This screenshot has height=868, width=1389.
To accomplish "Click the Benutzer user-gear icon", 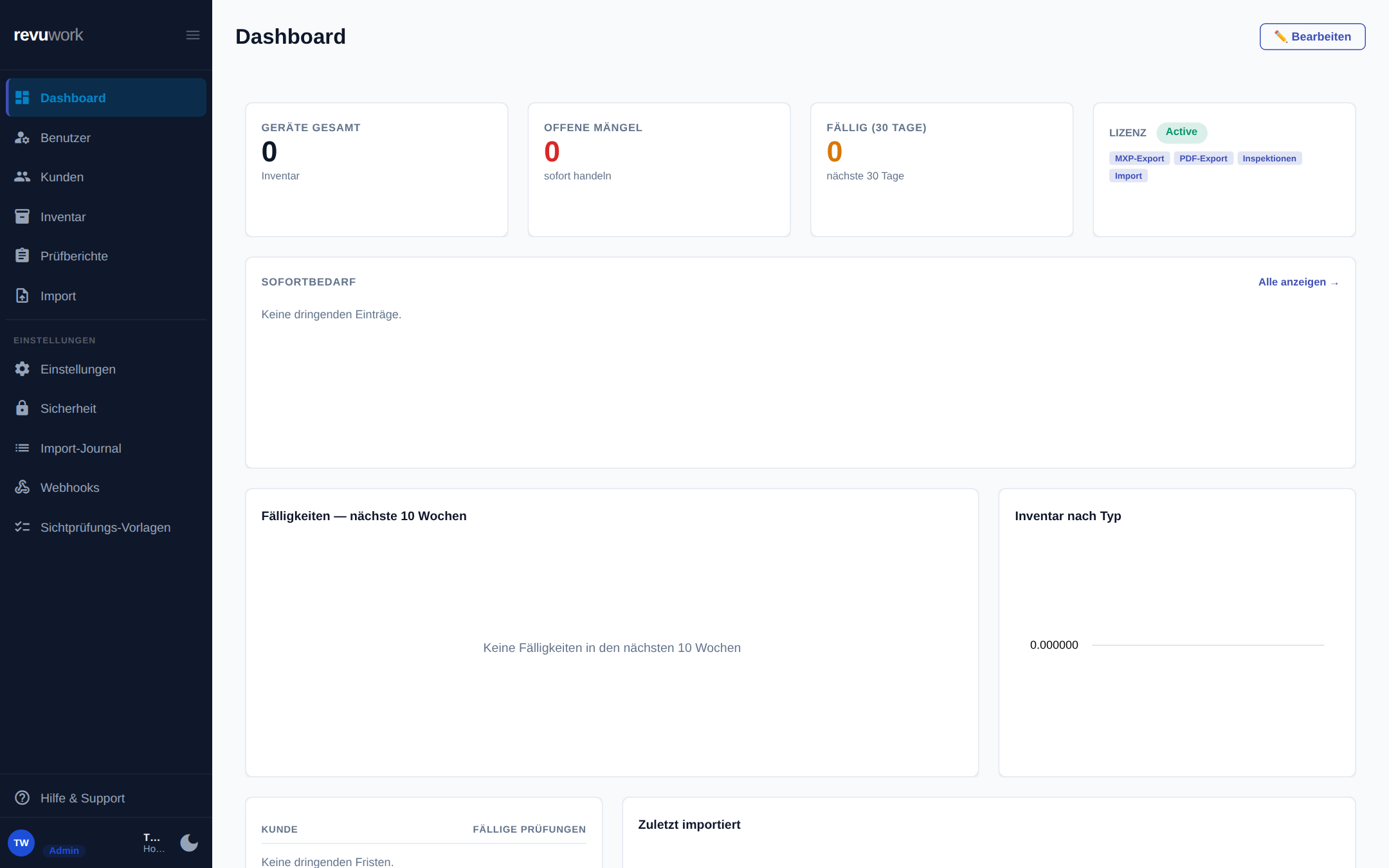I will click(x=23, y=138).
